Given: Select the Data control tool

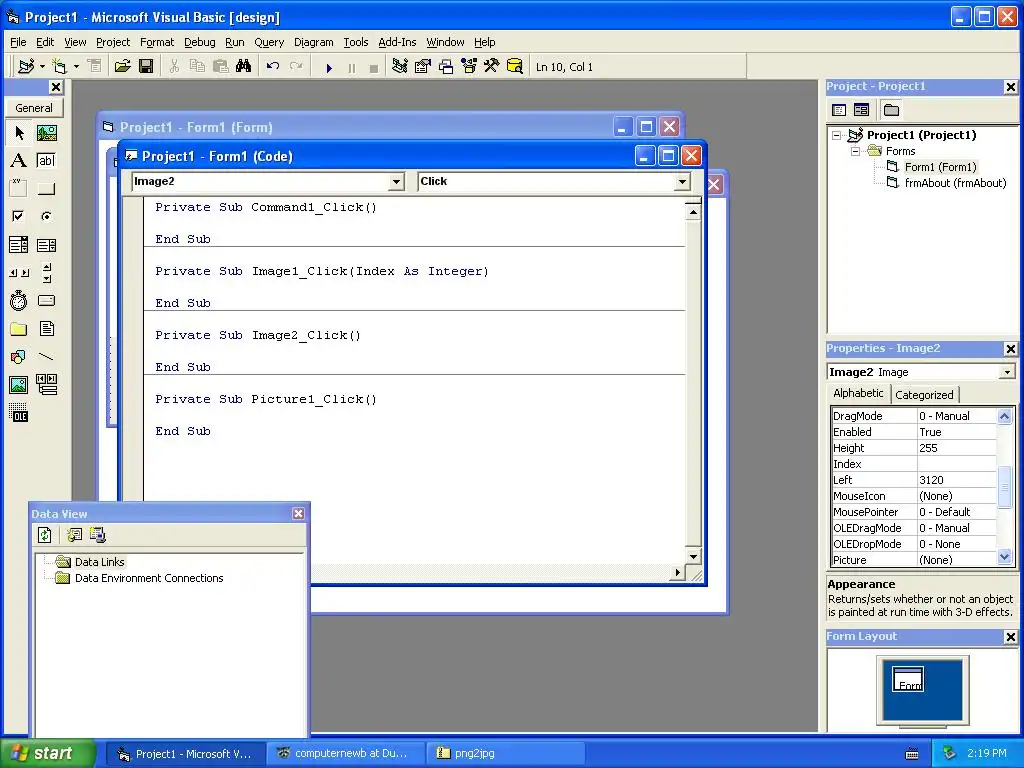Looking at the screenshot, I should (46, 385).
